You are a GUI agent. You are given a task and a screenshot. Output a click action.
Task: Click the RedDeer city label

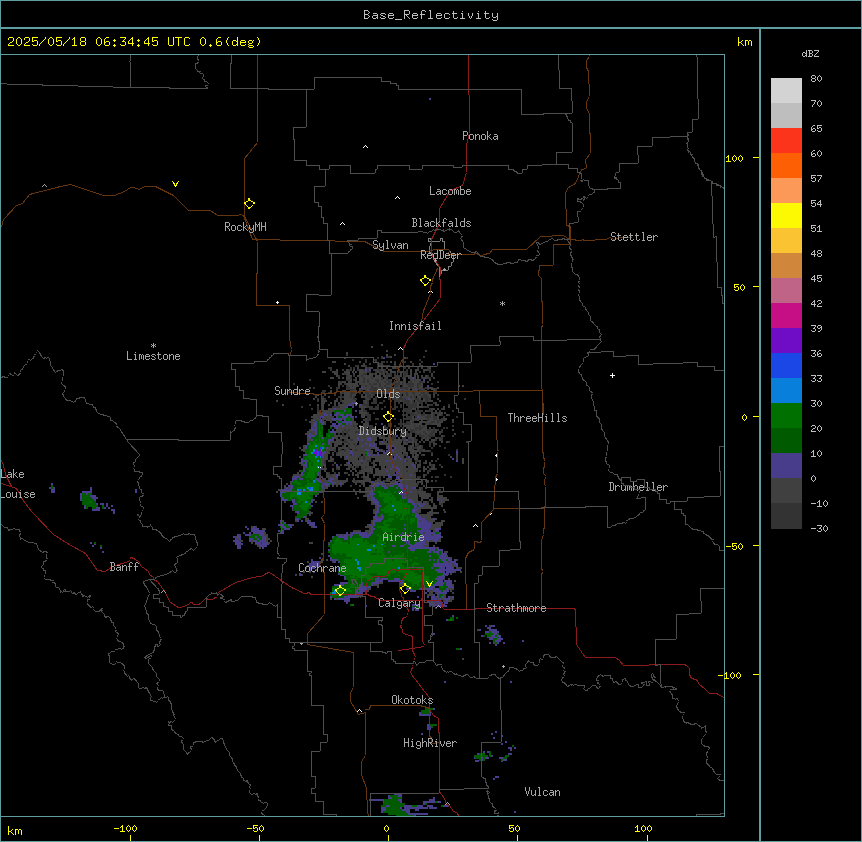pyautogui.click(x=440, y=255)
